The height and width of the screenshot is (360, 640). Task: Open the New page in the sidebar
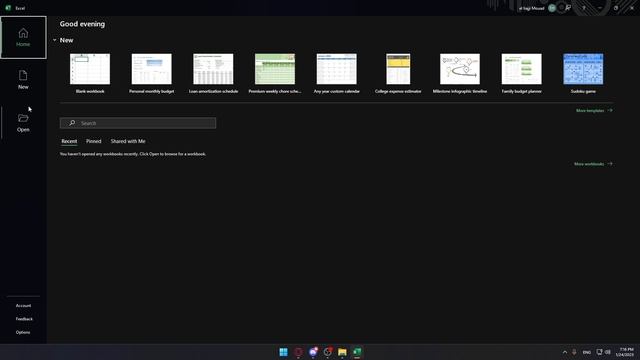(23, 80)
